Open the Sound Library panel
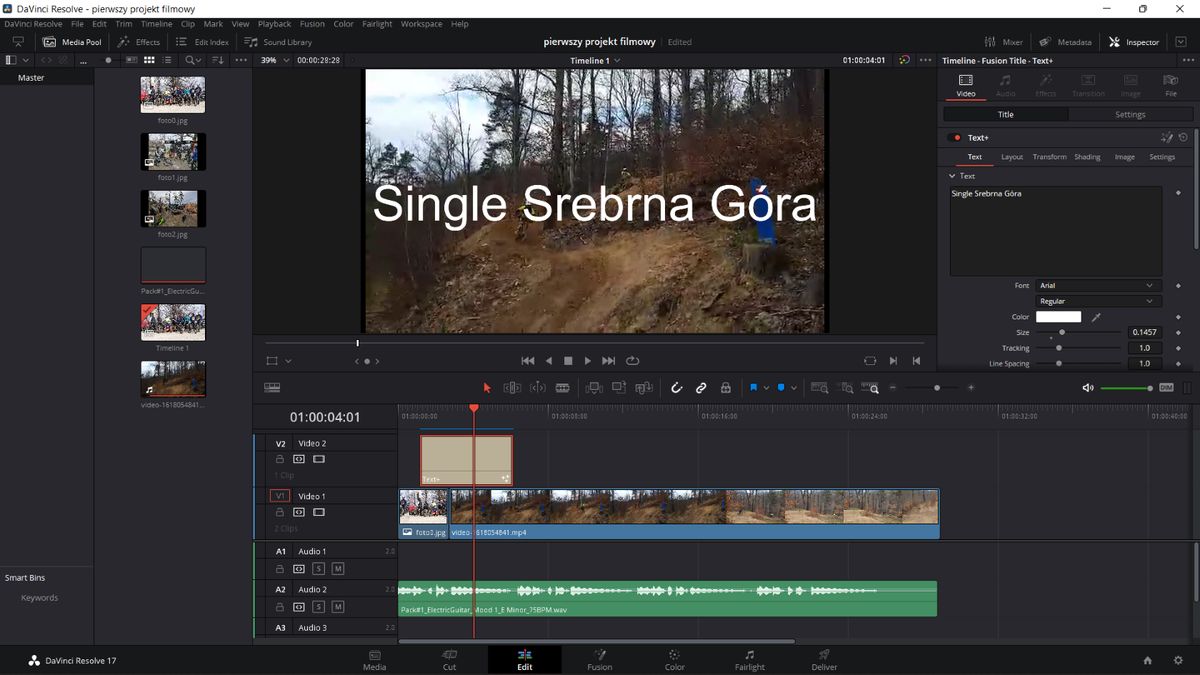Screen dimensions: 1200x675 tap(280, 41)
